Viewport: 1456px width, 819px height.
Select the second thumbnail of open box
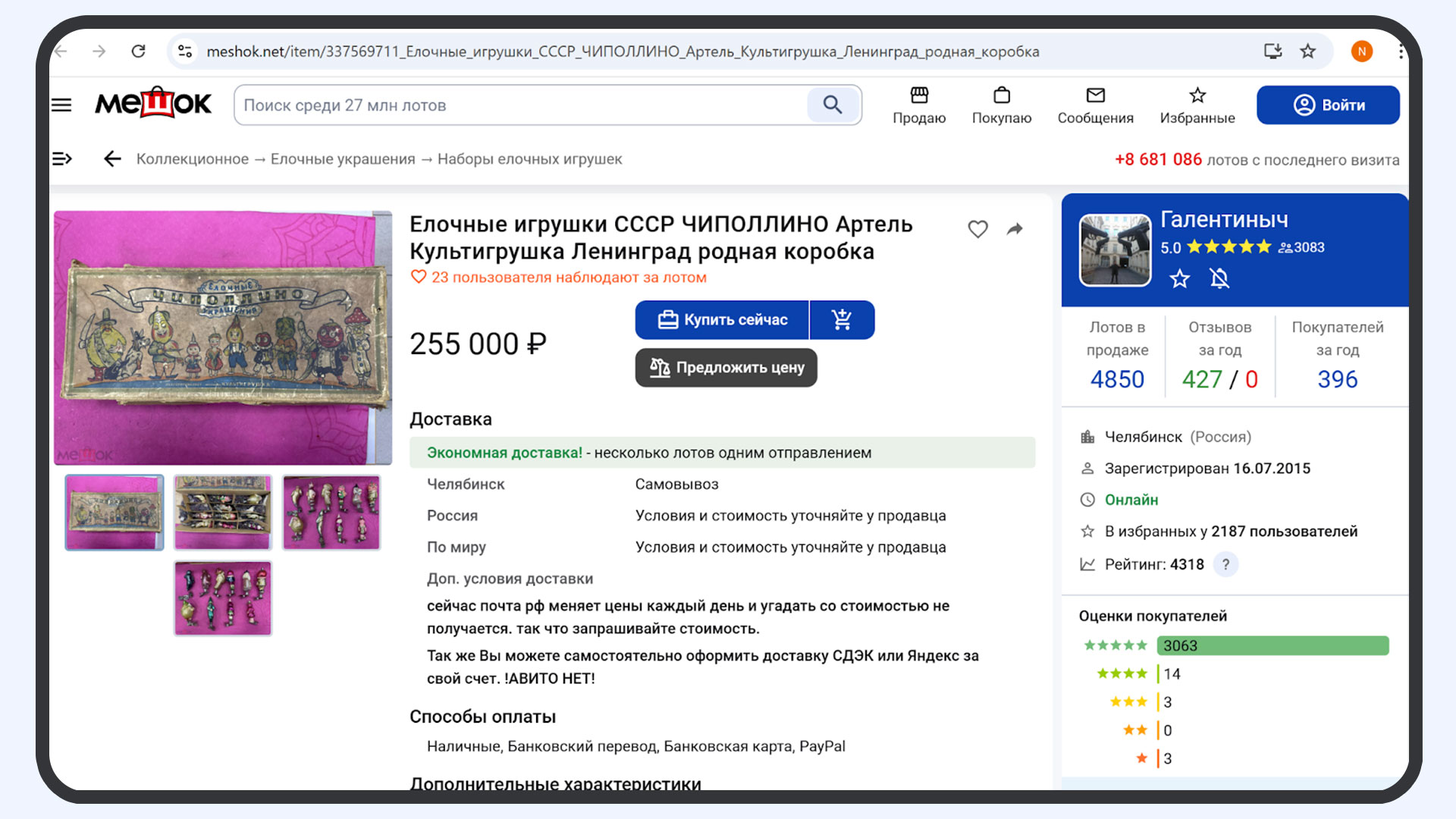pos(222,513)
